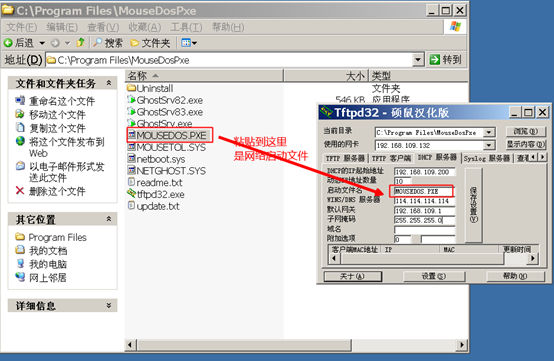Open the 帮助(H) menu in Explorer

[x=228, y=27]
